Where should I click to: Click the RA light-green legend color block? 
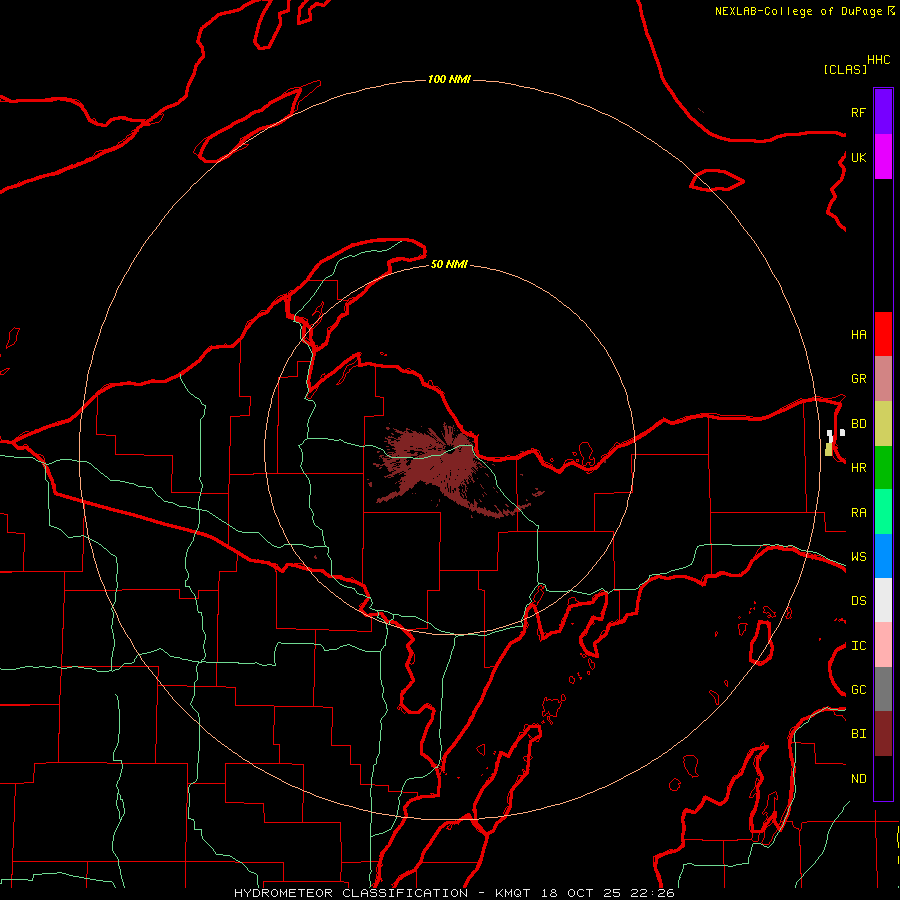(883, 512)
